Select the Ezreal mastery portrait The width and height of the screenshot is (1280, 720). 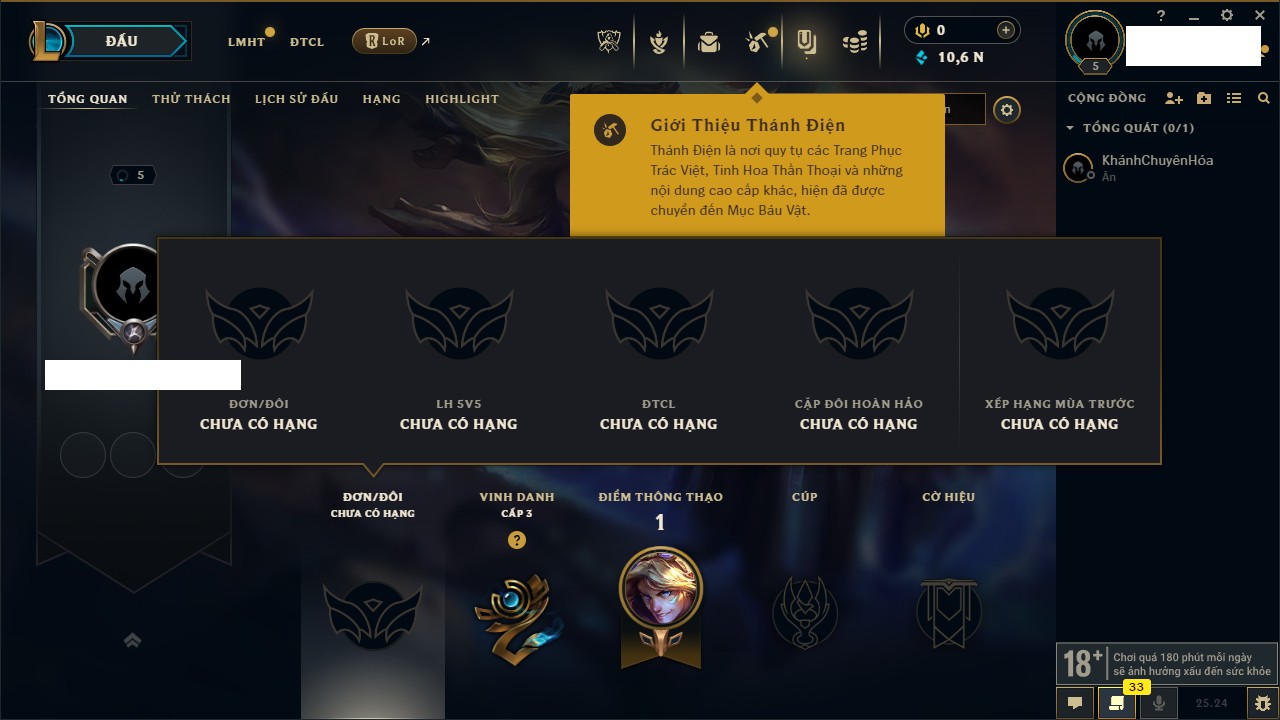[x=660, y=587]
